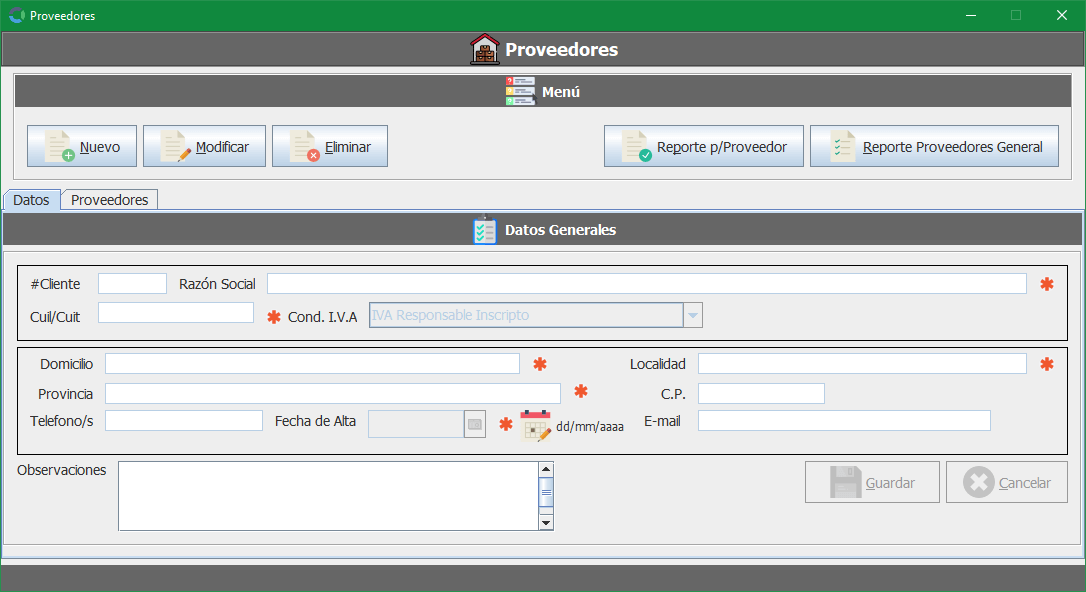Viewport: 1086px width, 592px height.
Task: Click the Modificar pencil icon
Action: pos(176,147)
